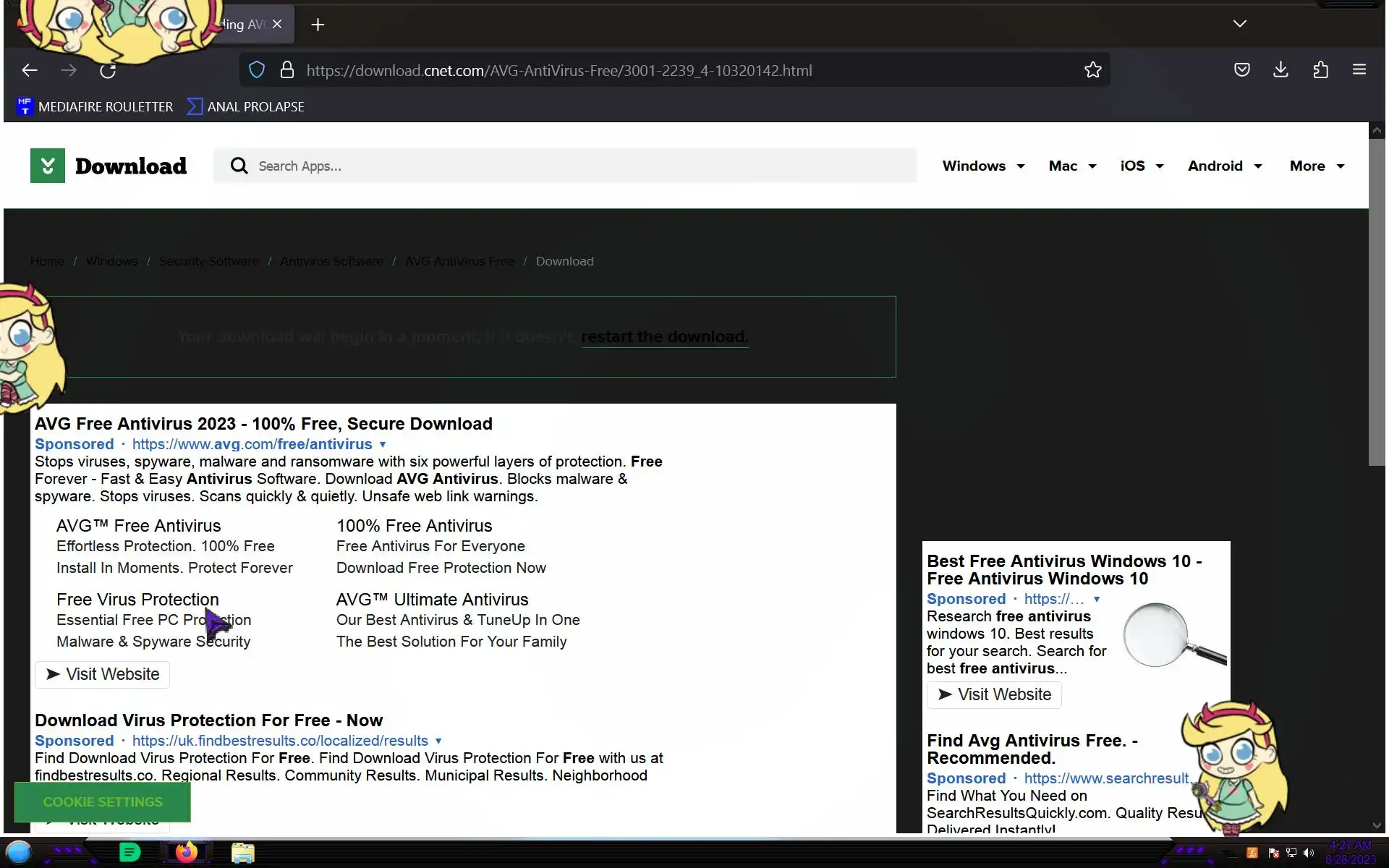The height and width of the screenshot is (868, 1389).
Task: Open File Explorer from the taskbar
Action: (243, 853)
